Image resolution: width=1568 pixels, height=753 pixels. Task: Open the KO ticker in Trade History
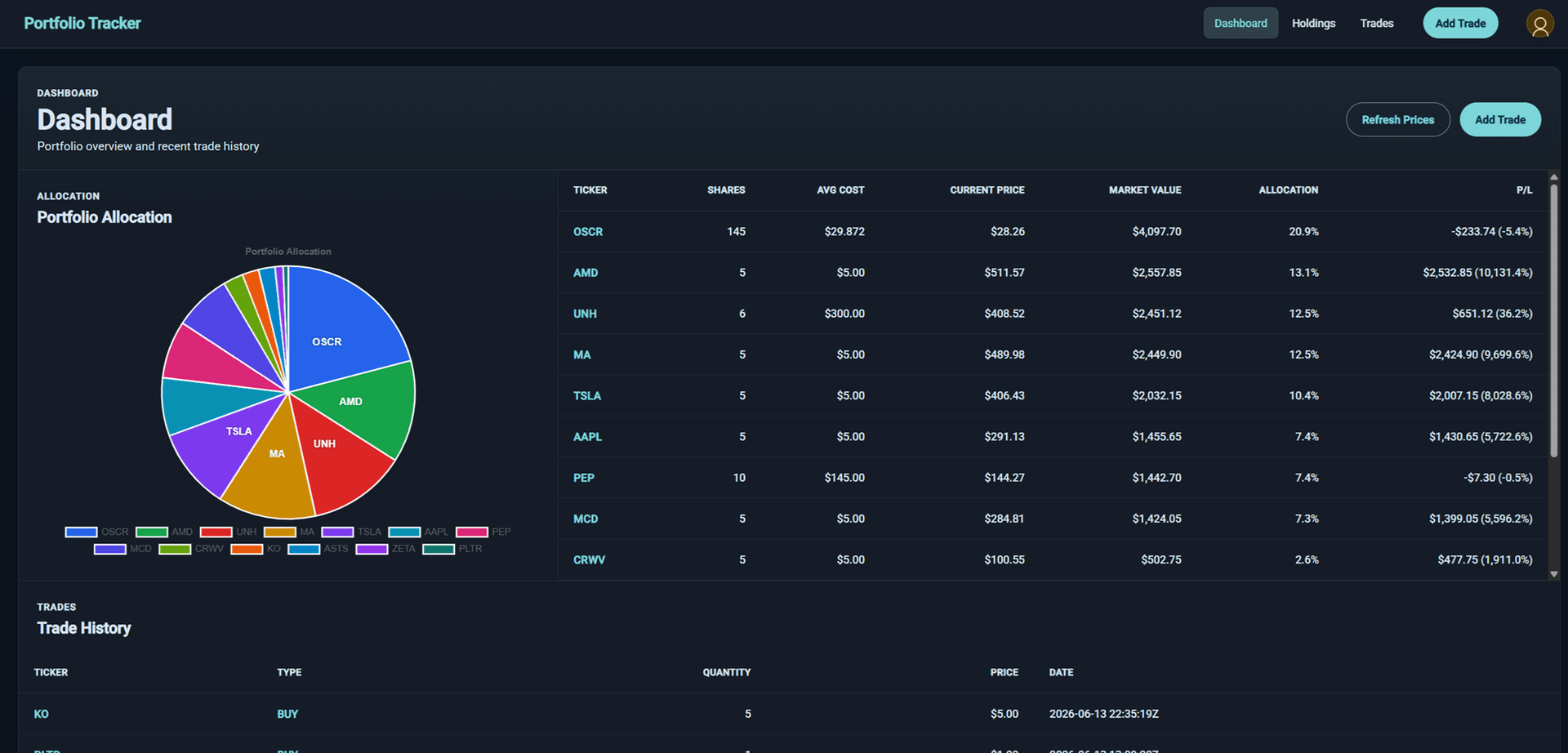[42, 714]
